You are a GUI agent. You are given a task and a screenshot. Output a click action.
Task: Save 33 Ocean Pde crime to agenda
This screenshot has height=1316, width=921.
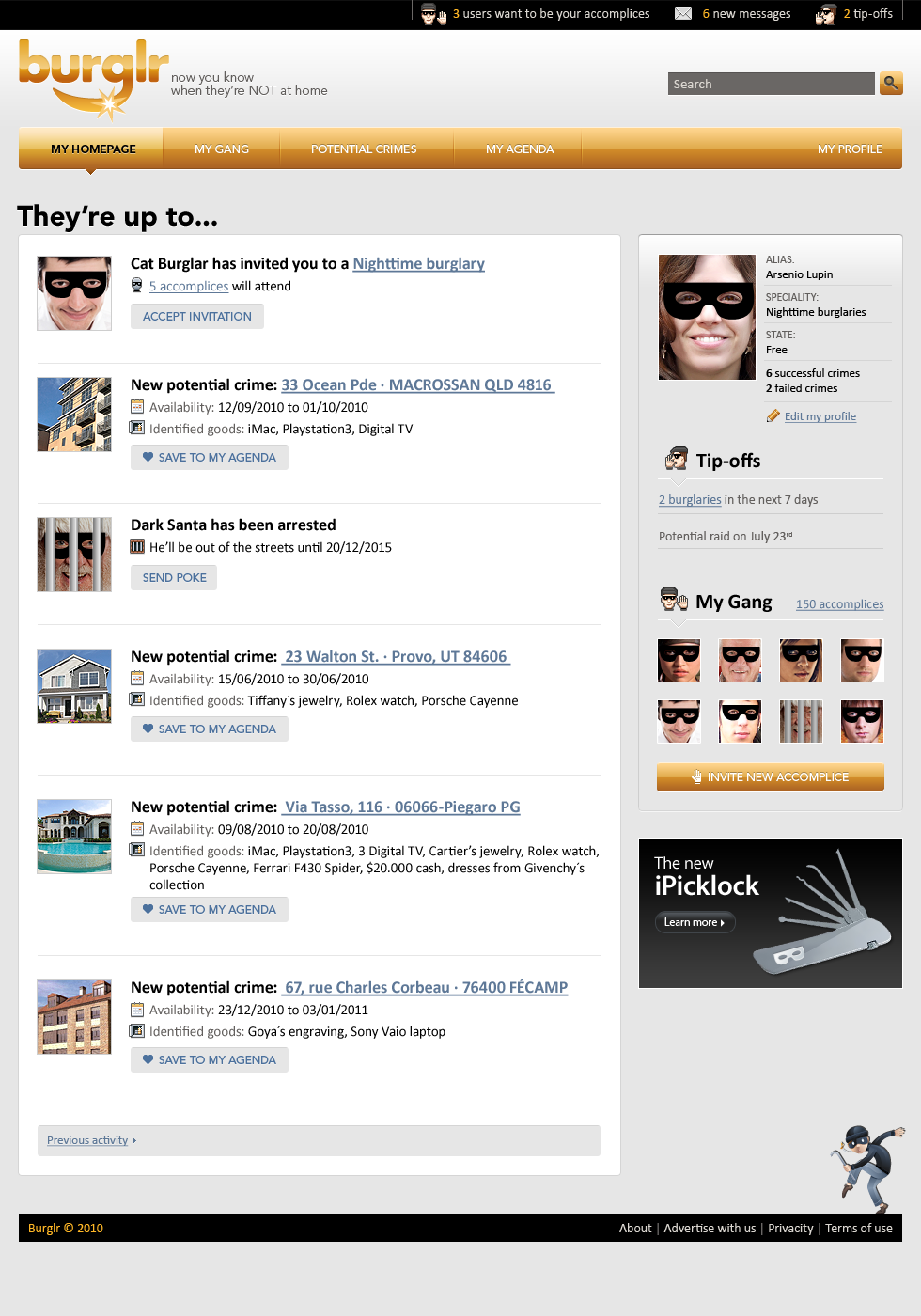coord(210,458)
